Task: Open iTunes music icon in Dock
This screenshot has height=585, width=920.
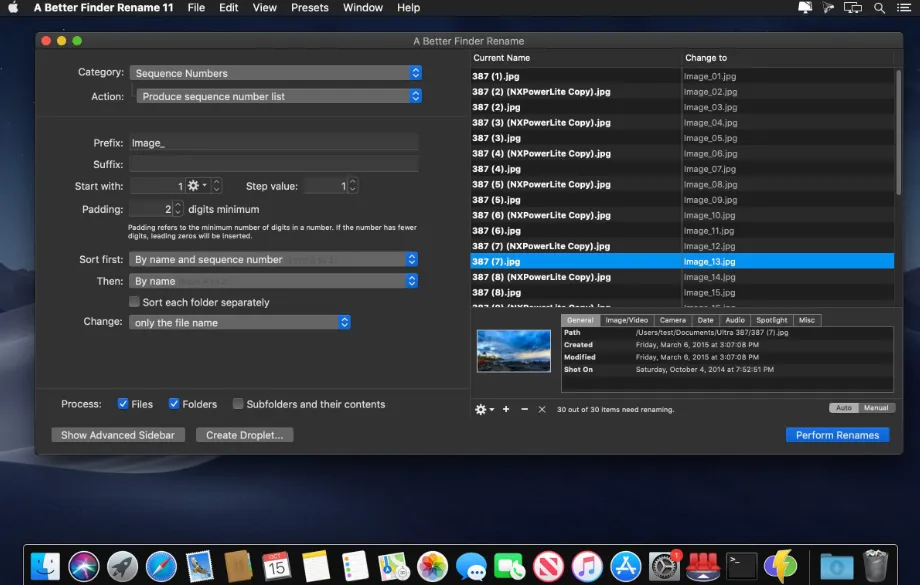Action: [587, 567]
